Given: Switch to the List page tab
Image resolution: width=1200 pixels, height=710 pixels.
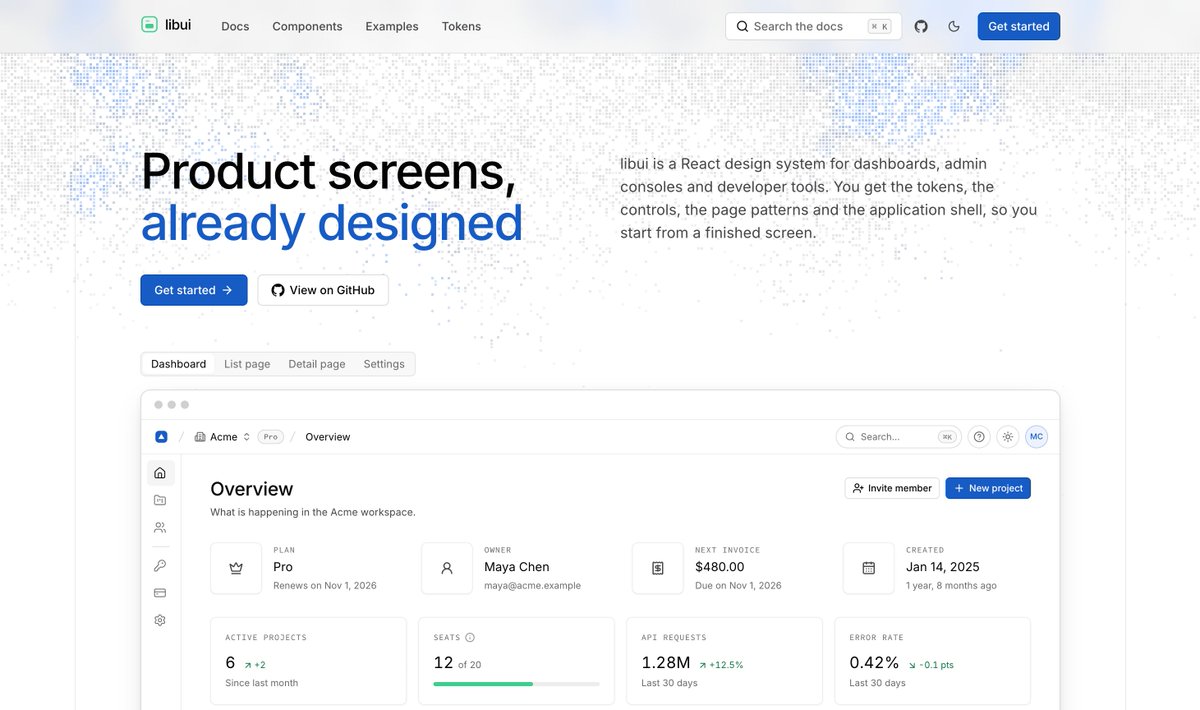Looking at the screenshot, I should click(x=247, y=364).
